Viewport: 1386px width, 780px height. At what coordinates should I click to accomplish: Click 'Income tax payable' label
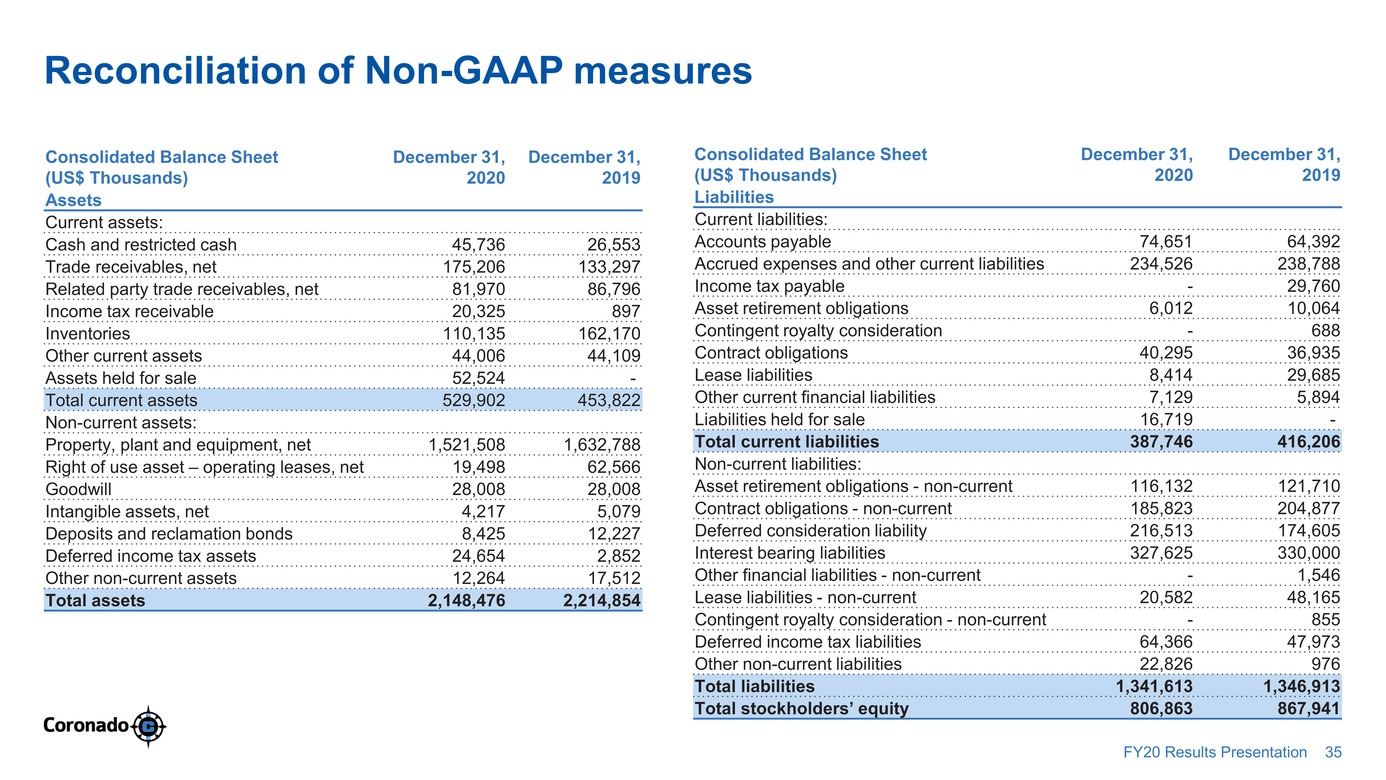click(x=769, y=286)
